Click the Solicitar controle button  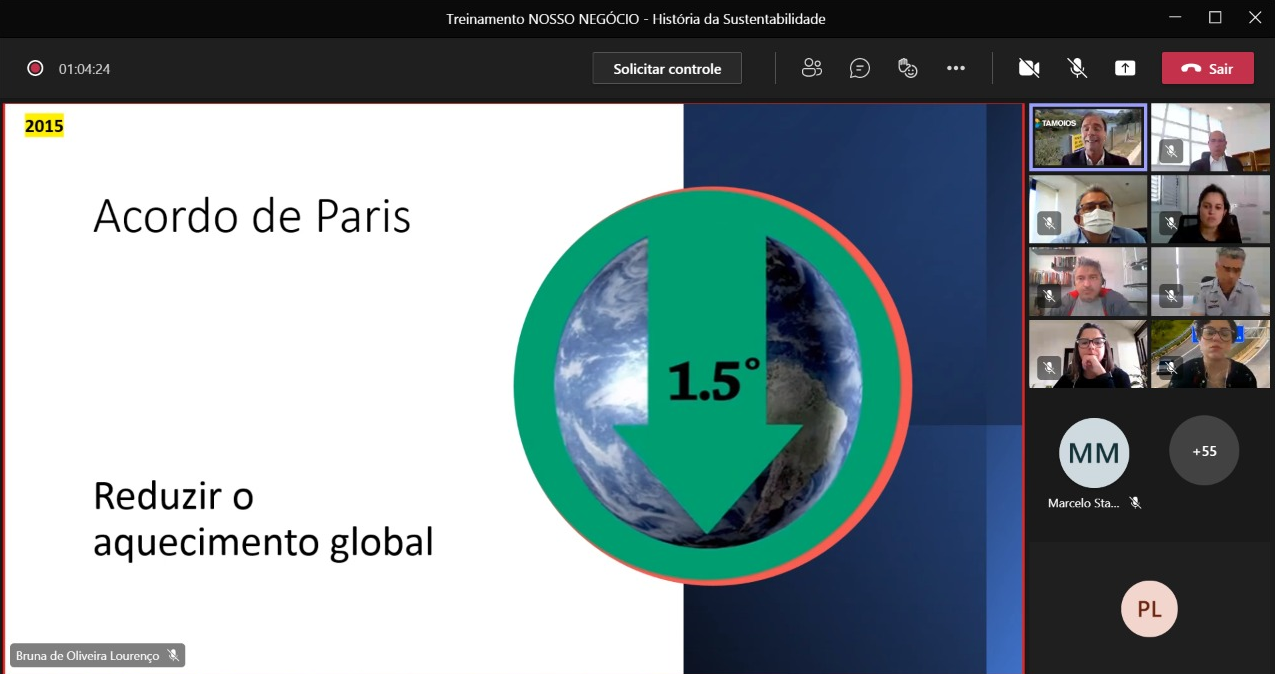click(x=667, y=68)
